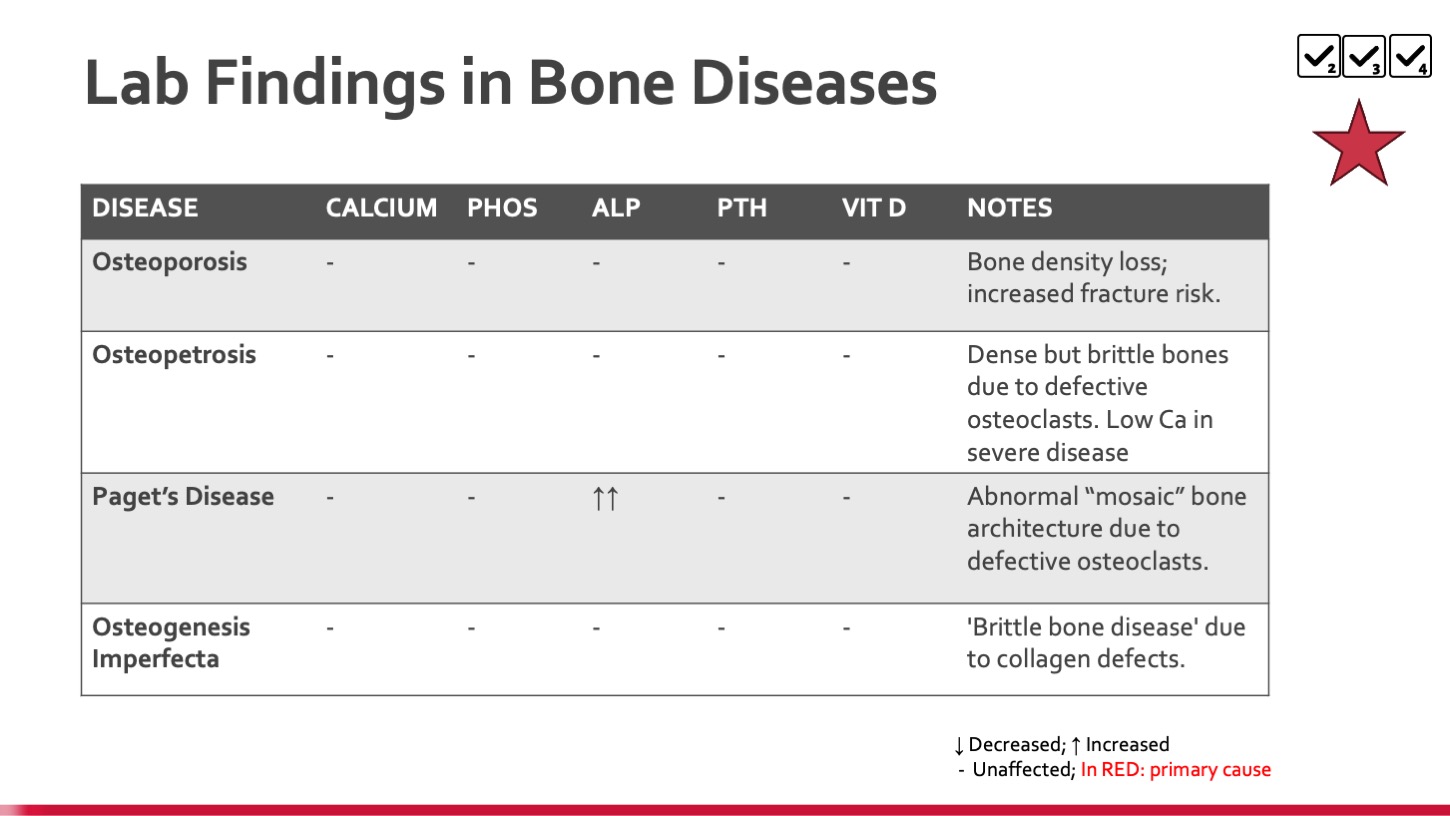Screen dimensions: 1450x816
Task: Click the VIT D column header
Action: (874, 208)
